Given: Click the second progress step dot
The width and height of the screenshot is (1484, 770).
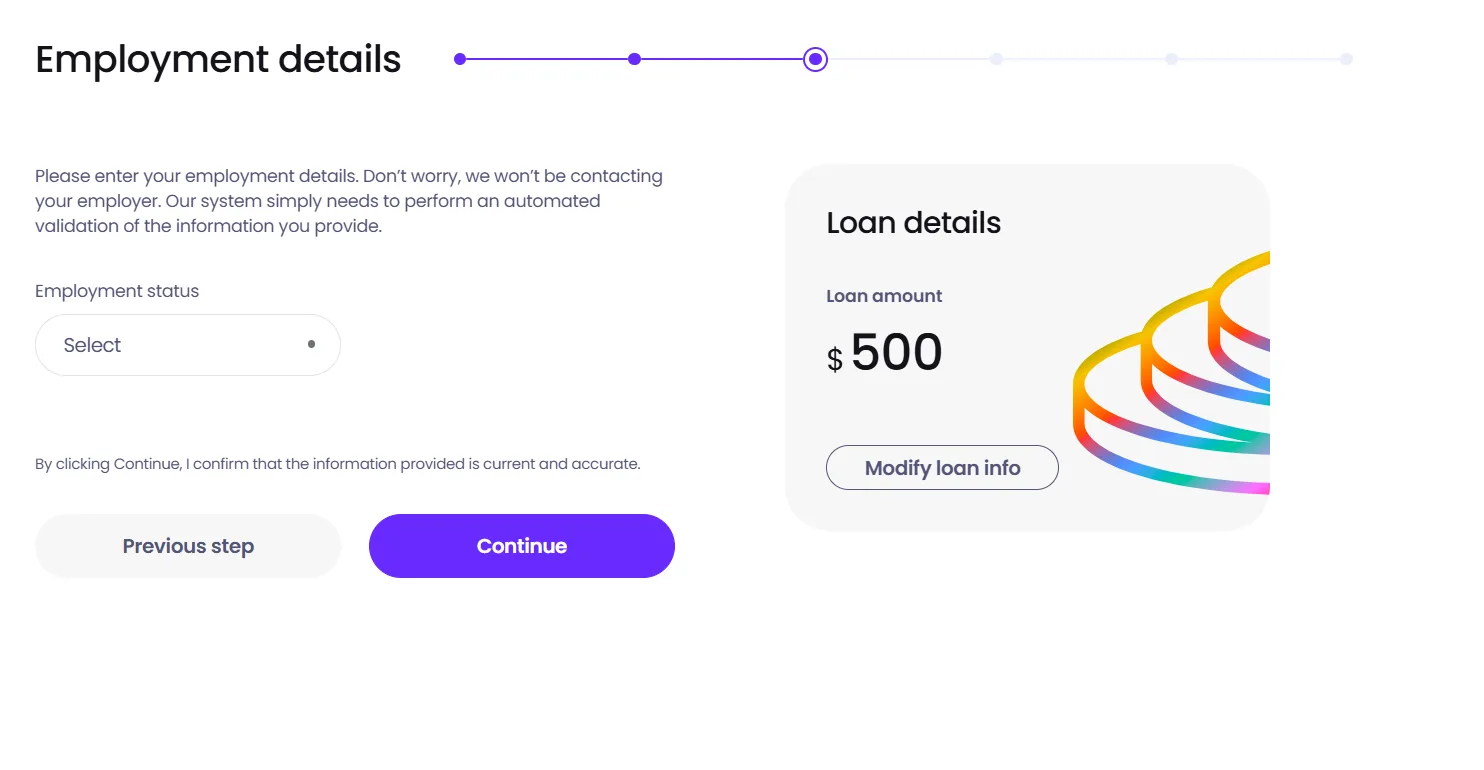Looking at the screenshot, I should tap(634, 59).
